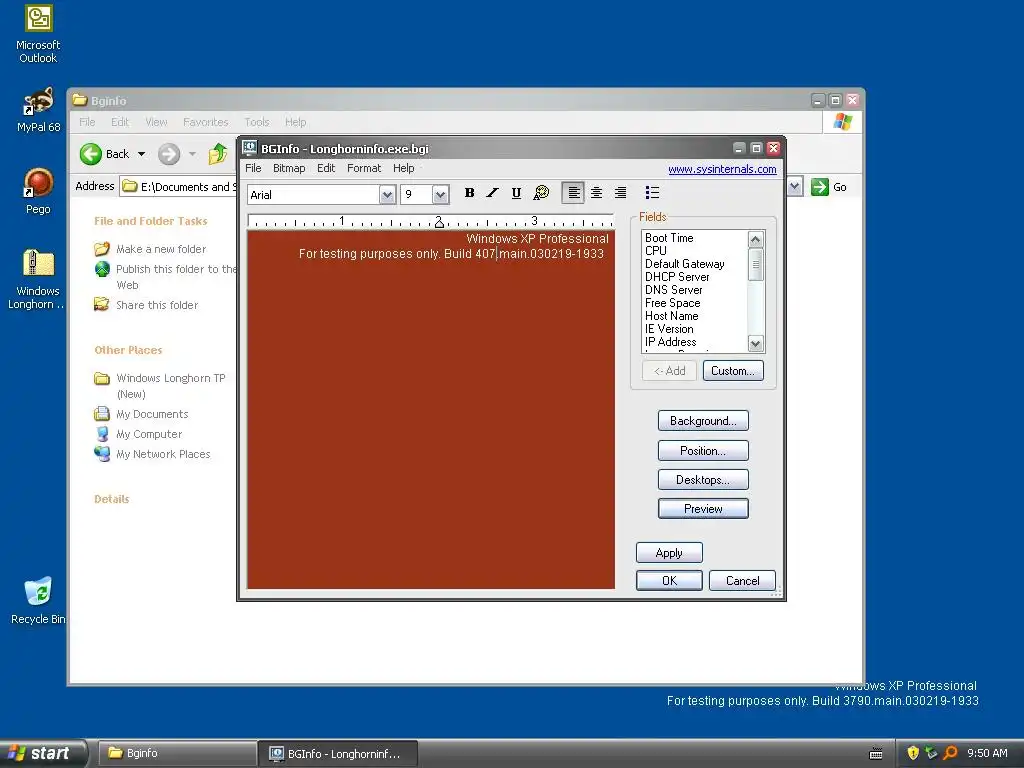This screenshot has height=768, width=1024.
Task: Switch to Bginfo folder taskbar button
Action: [x=176, y=753]
